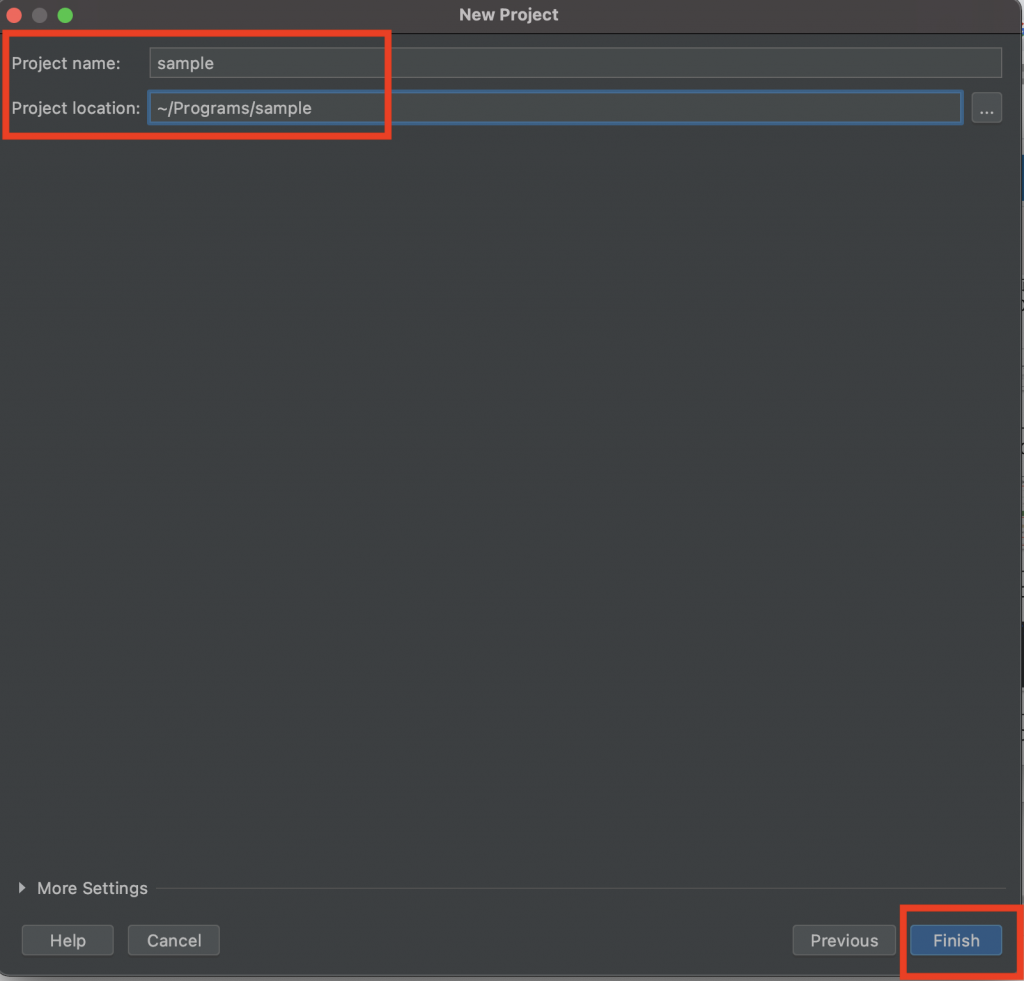1024x981 pixels.
Task: Click Finish to create the project
Action: [955, 940]
